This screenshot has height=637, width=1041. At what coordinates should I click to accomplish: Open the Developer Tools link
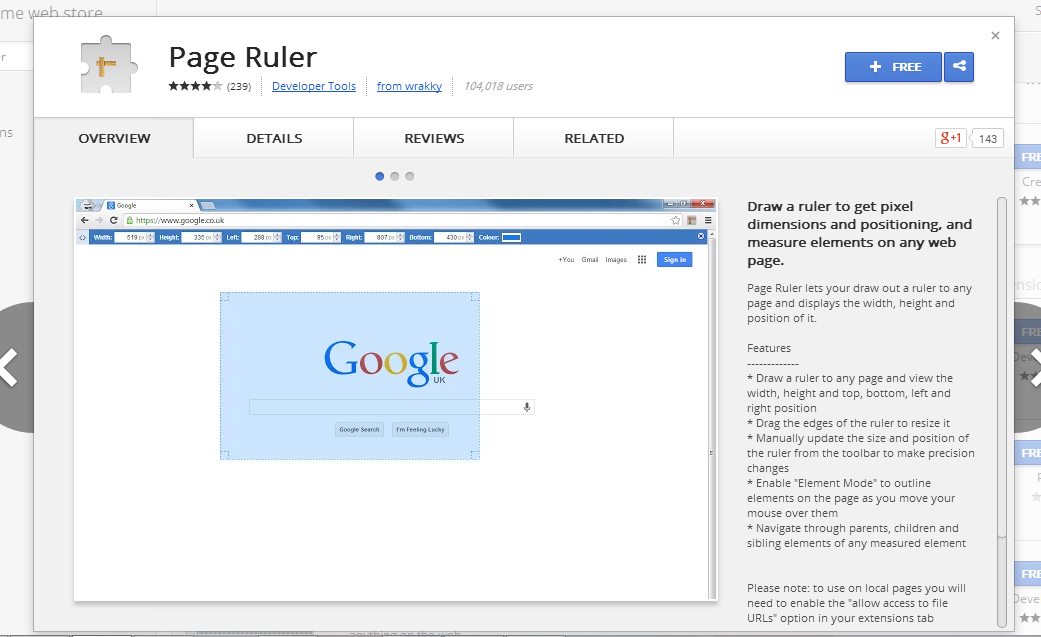pos(314,86)
